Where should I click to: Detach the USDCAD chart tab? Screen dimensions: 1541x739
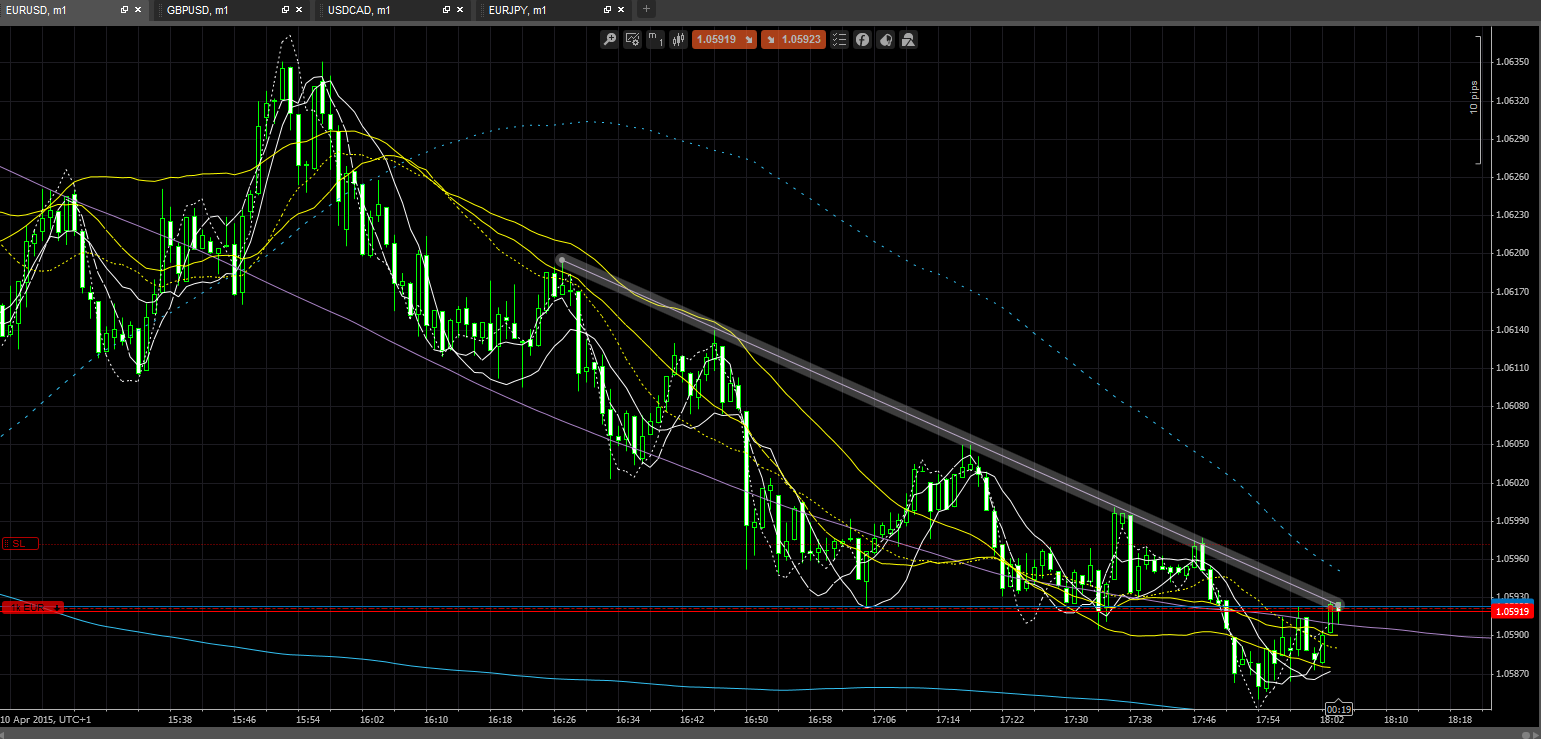[x=445, y=10]
